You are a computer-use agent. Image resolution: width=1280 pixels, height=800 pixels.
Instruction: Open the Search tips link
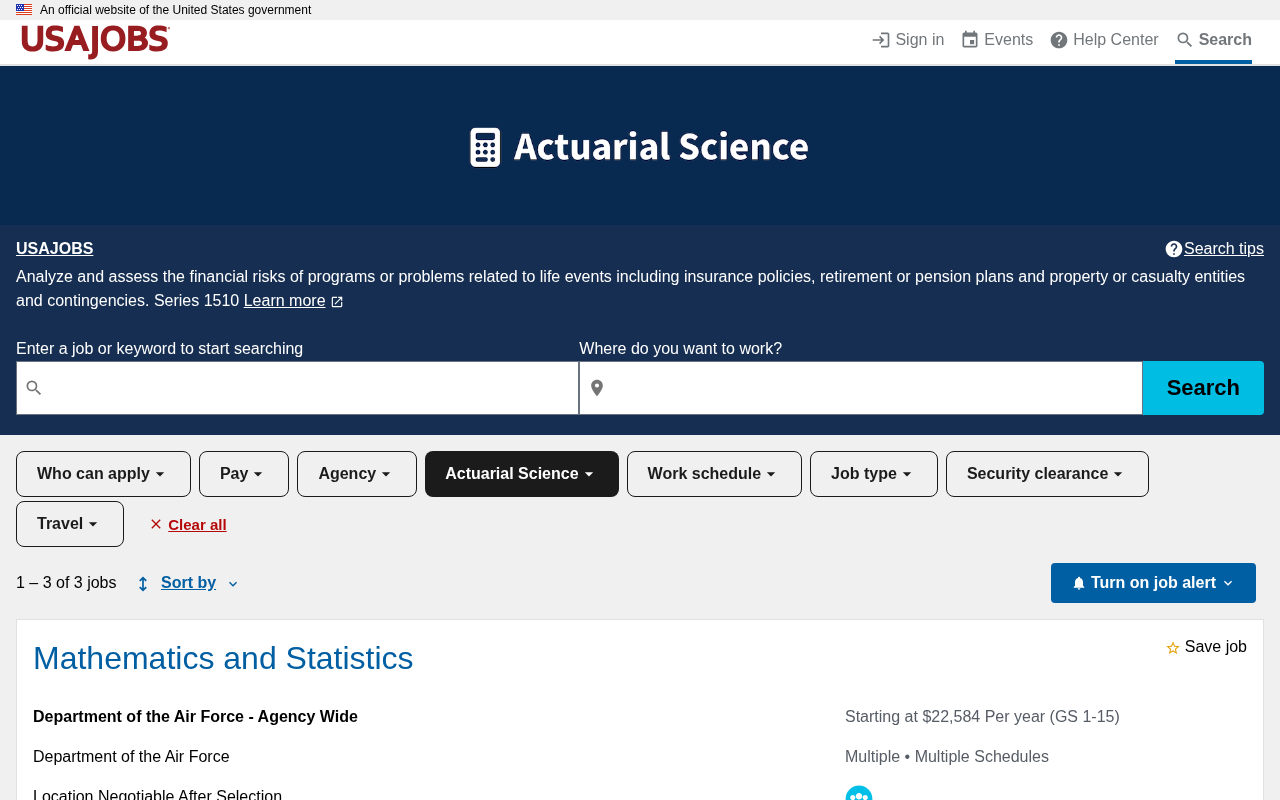[1224, 249]
